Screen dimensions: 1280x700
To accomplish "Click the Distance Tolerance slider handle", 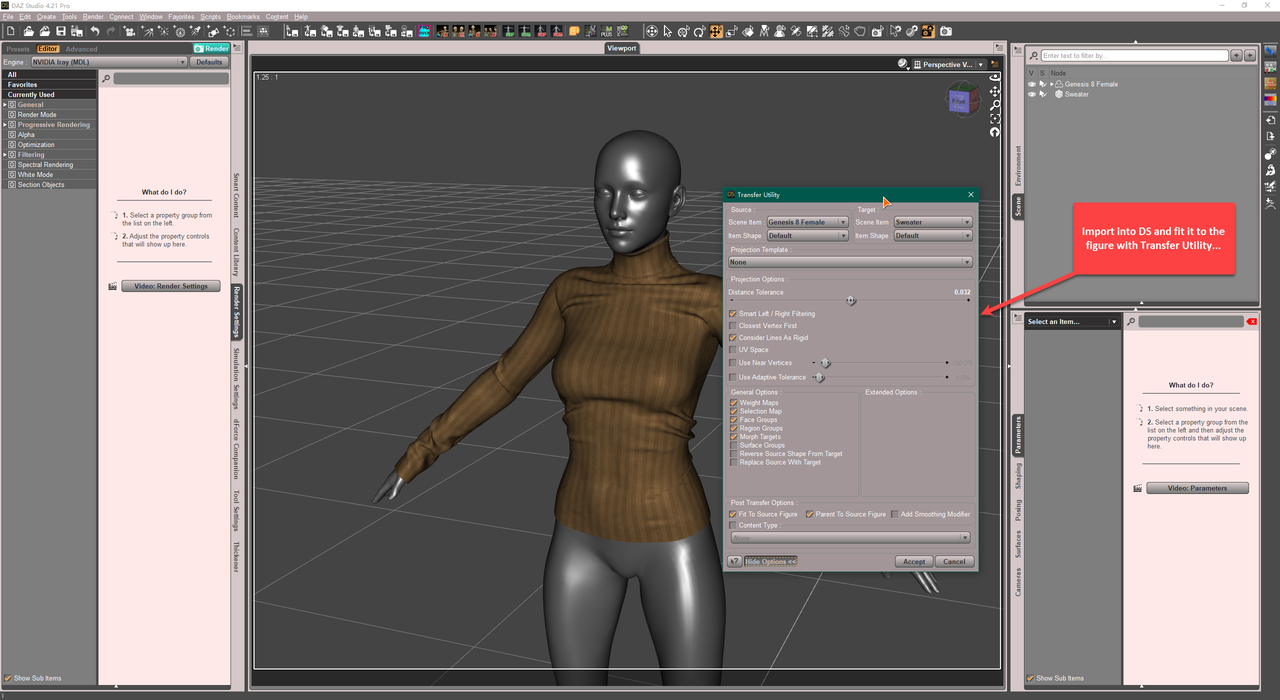I will point(851,300).
